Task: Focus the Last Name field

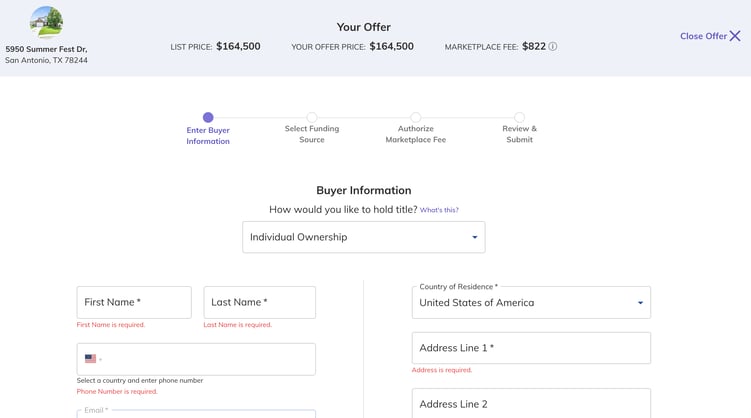Action: click(260, 302)
